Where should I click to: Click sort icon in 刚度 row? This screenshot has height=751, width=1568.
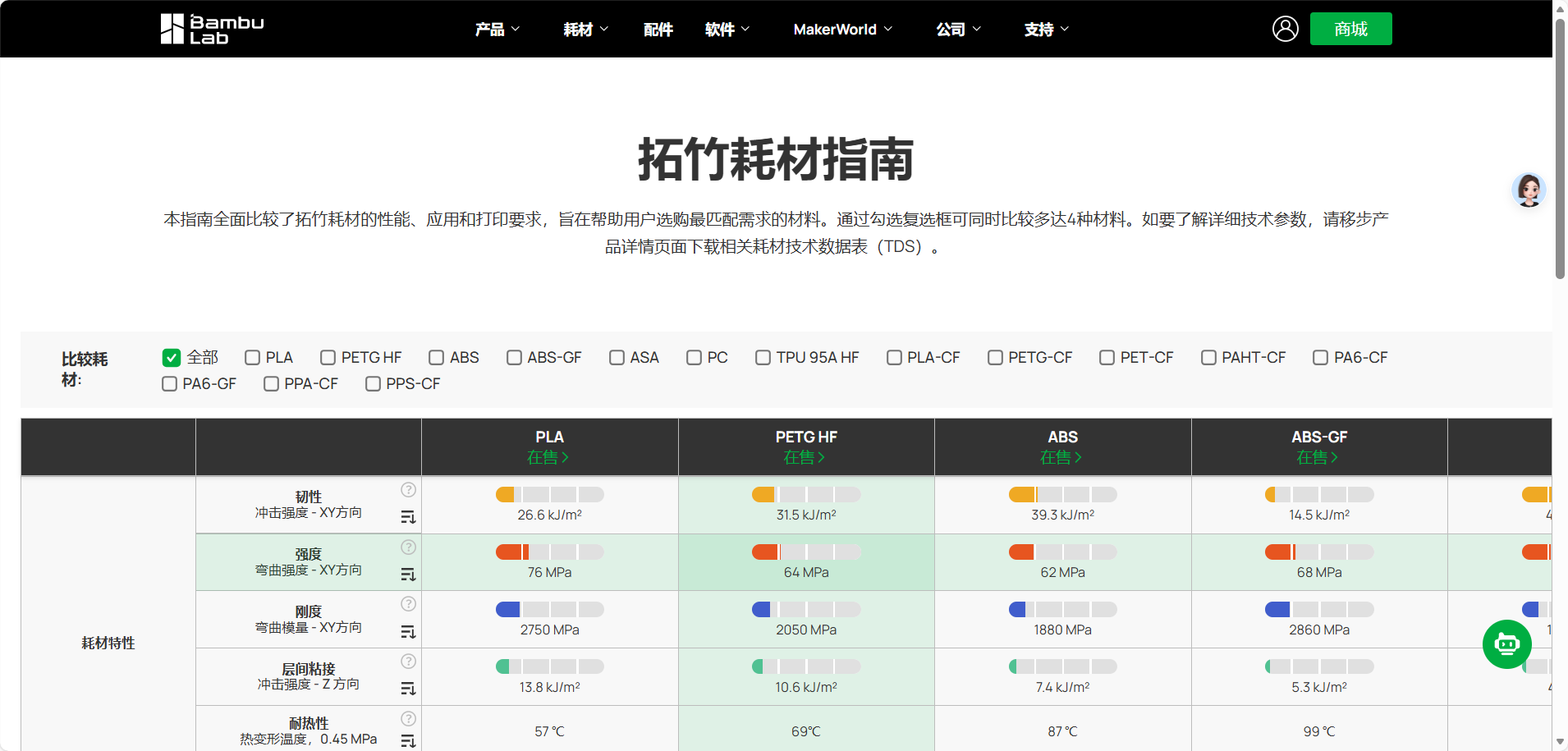[408, 632]
